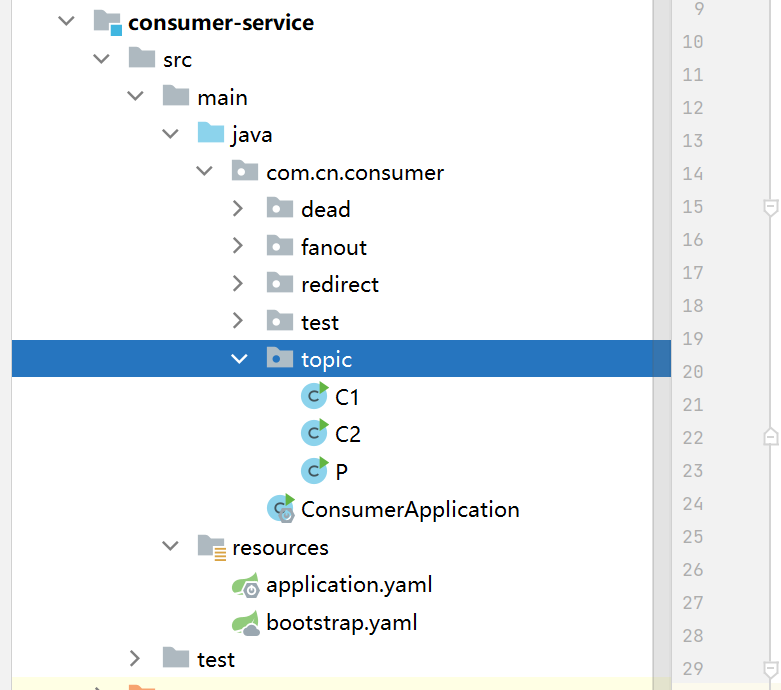Select the main folder label
The image size is (781, 690).
point(222,98)
